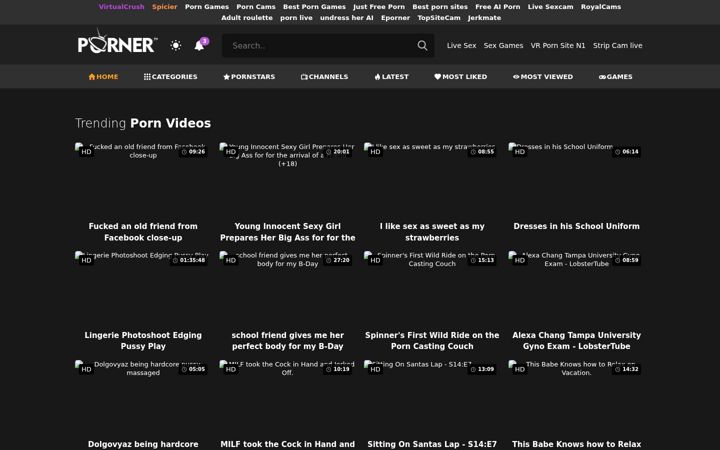The image size is (720, 450).
Task: Open the Adult roulette top bar link
Action: 247,18
